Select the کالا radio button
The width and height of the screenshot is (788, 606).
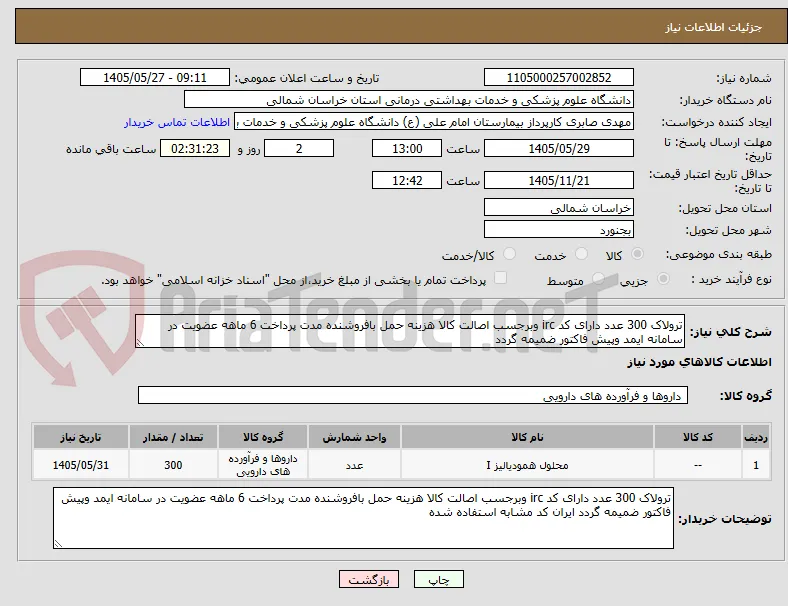pyautogui.click(x=637, y=254)
